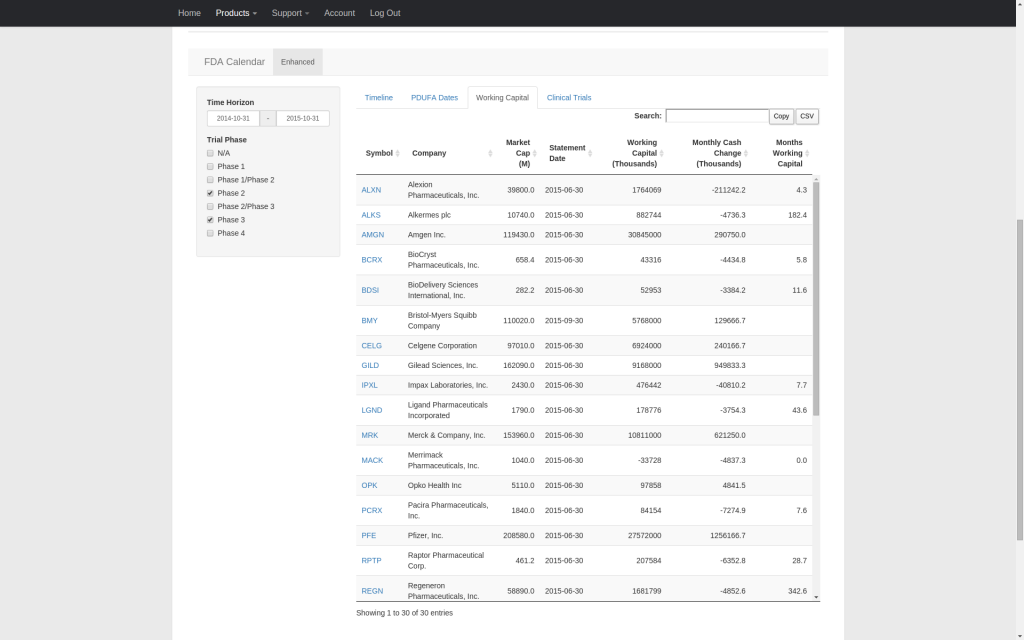Switch to the Clinical Trials tab
Image resolution: width=1024 pixels, height=640 pixels.
[569, 98]
